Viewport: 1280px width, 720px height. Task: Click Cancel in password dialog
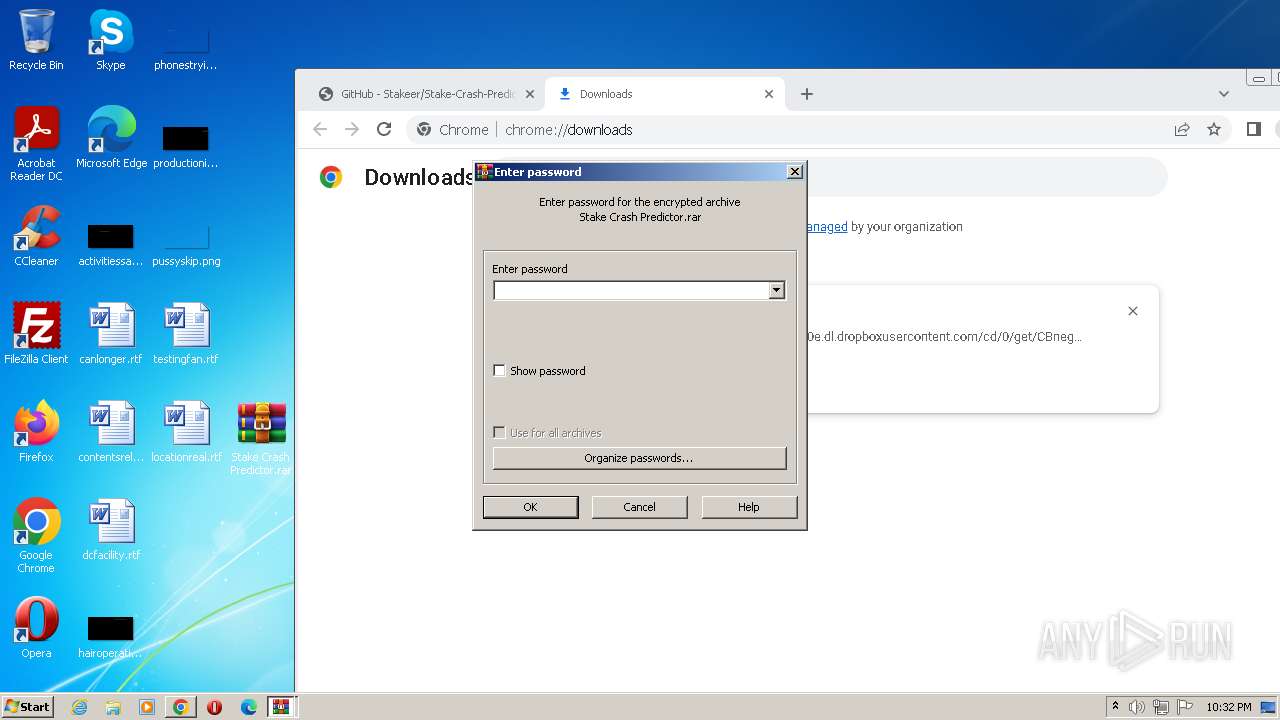point(639,507)
